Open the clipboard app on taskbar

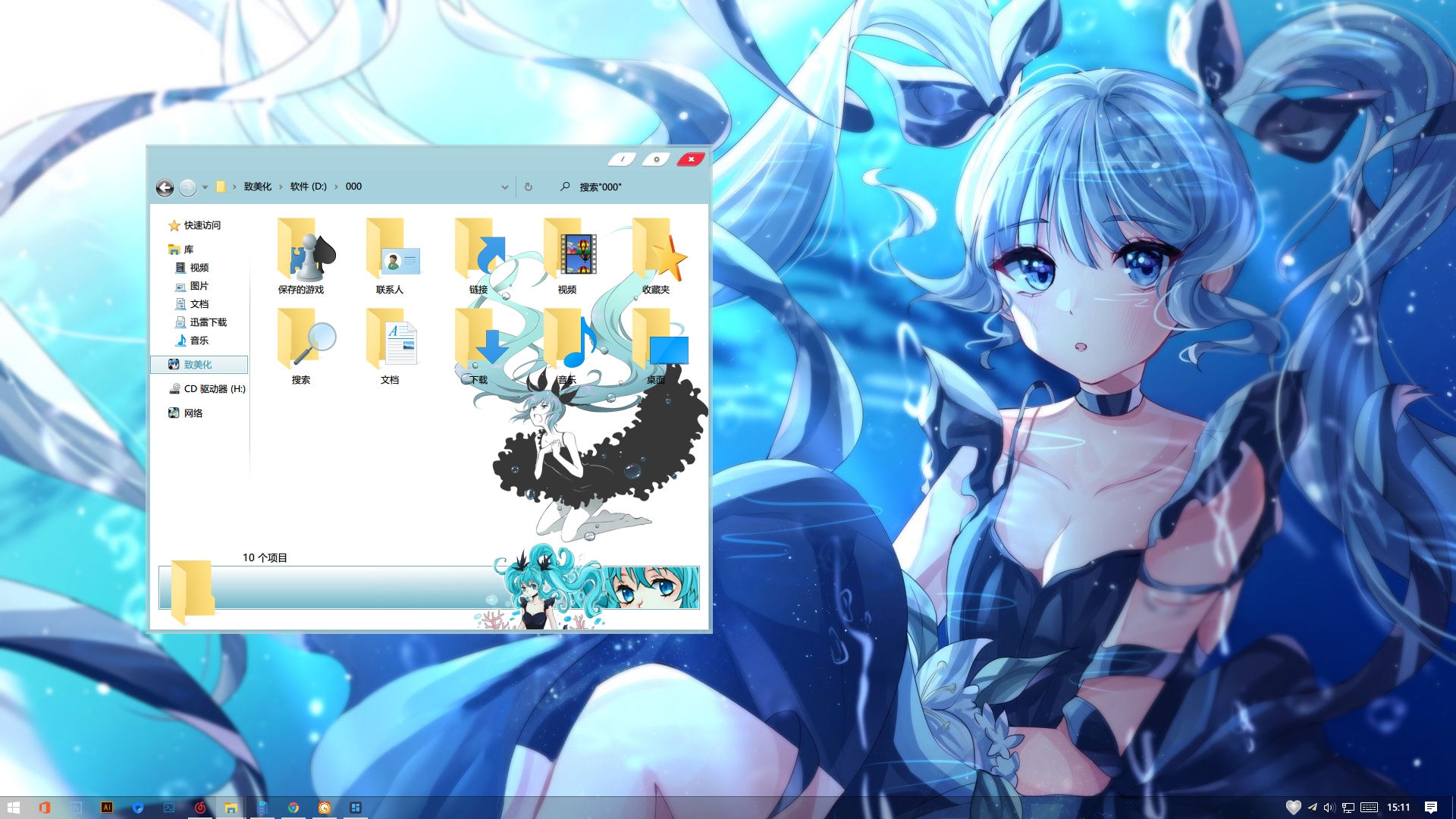[262, 808]
